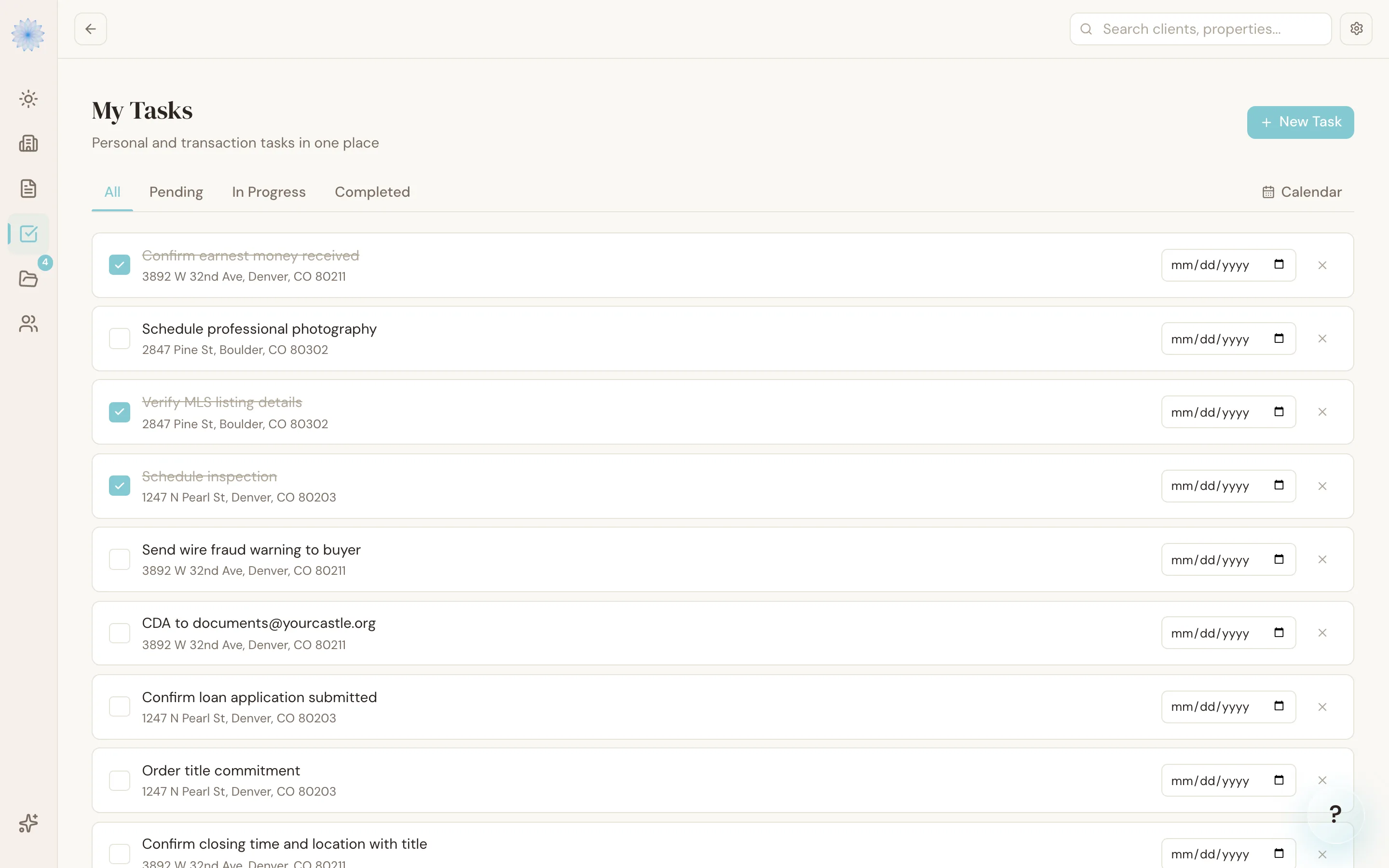This screenshot has width=1389, height=868.
Task: Open the AI sparkle icon in sidebar
Action: point(28,823)
